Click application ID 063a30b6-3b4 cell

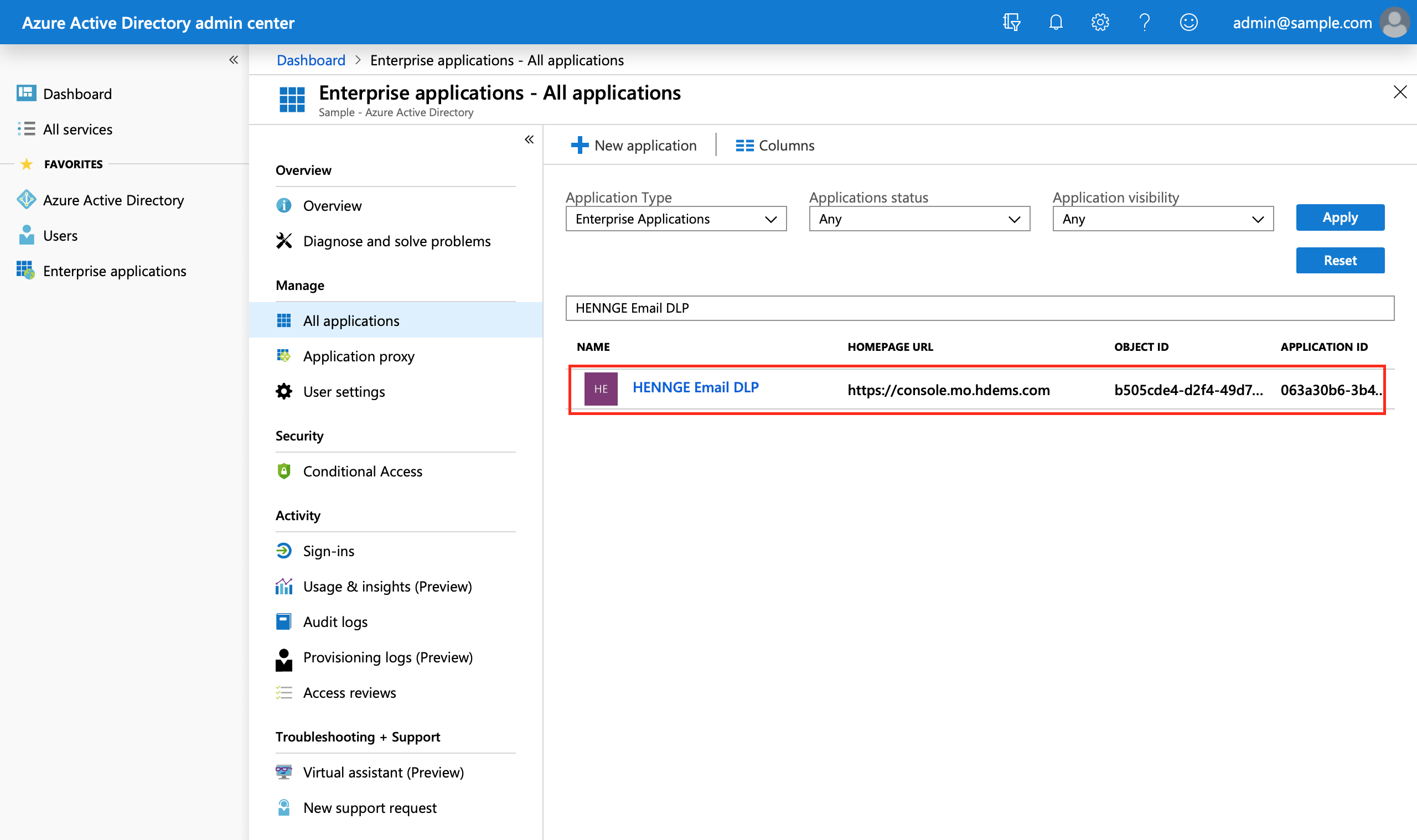pyautogui.click(x=1331, y=390)
